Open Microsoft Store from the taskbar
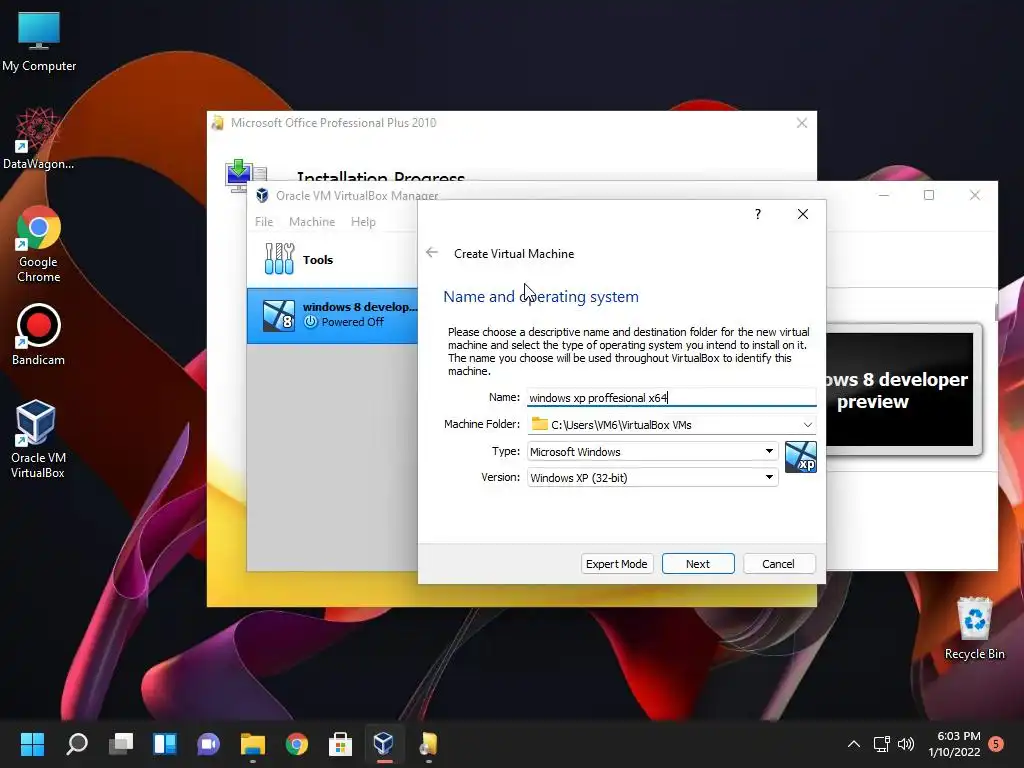The width and height of the screenshot is (1024, 768). point(340,744)
